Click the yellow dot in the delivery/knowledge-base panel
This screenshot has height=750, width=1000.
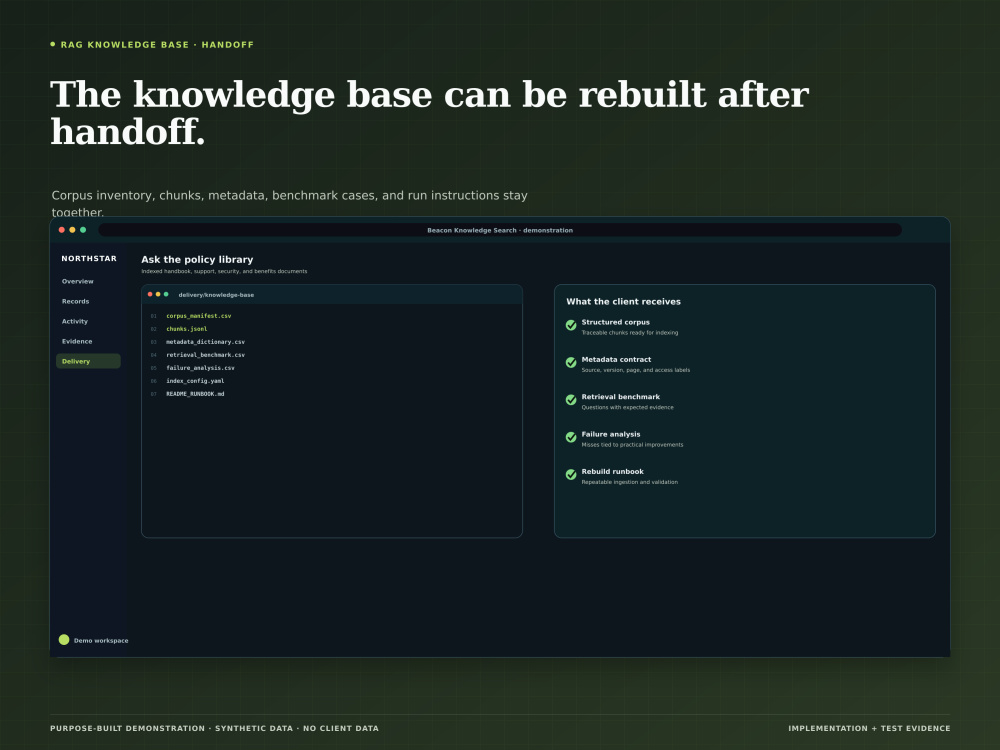click(158, 294)
